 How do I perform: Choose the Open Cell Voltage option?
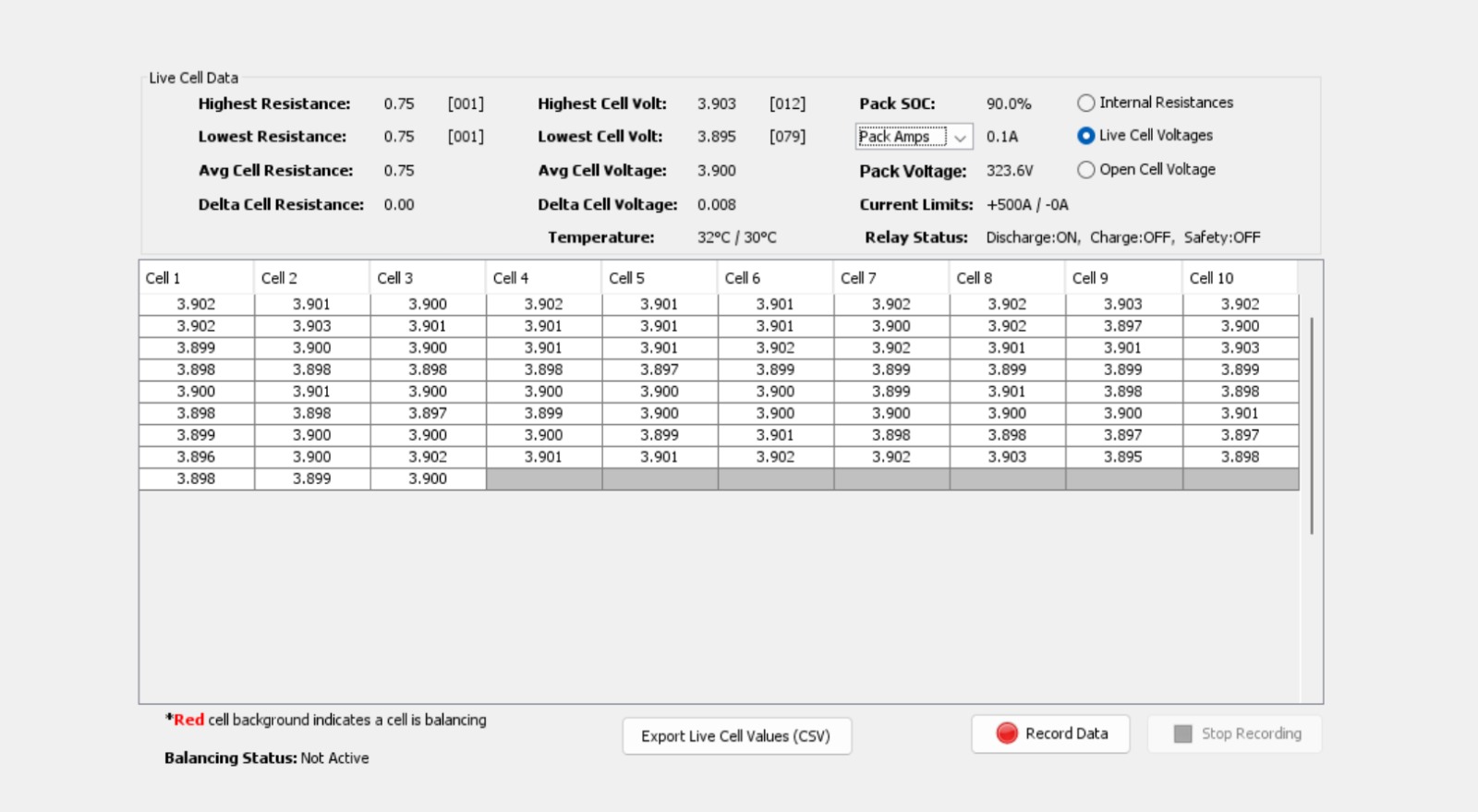(1086, 170)
